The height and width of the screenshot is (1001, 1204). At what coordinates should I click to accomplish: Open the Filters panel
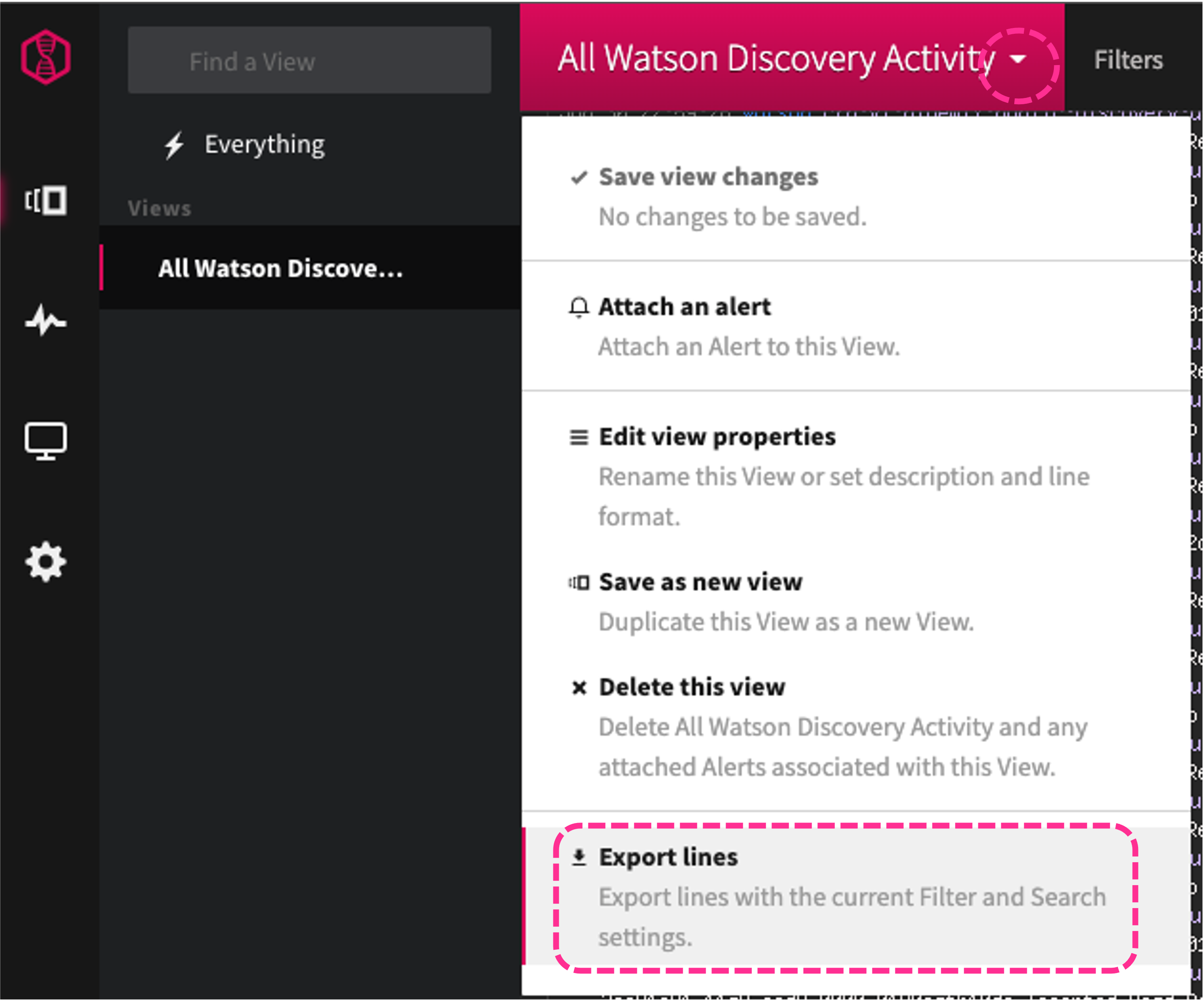pos(1127,60)
